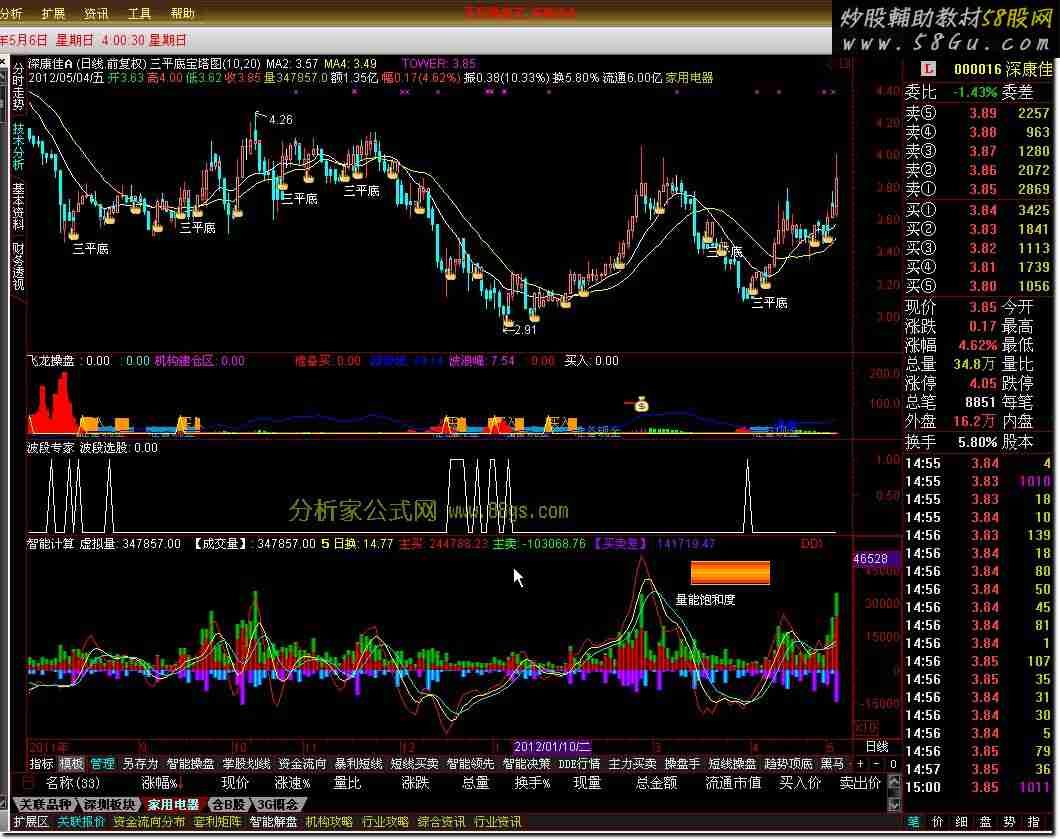Open the 含B股 sector tab

229,804
